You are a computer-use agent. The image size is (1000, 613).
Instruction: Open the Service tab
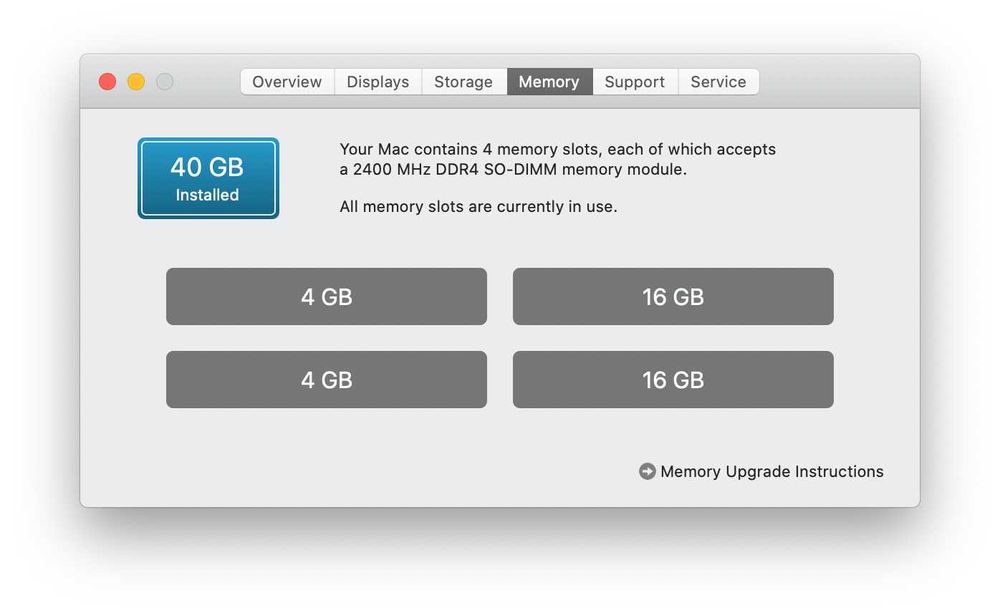(x=718, y=82)
